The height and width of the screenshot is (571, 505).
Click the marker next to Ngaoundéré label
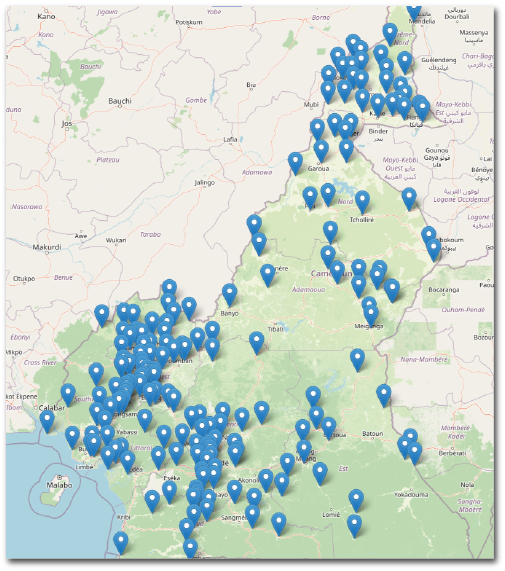268,276
